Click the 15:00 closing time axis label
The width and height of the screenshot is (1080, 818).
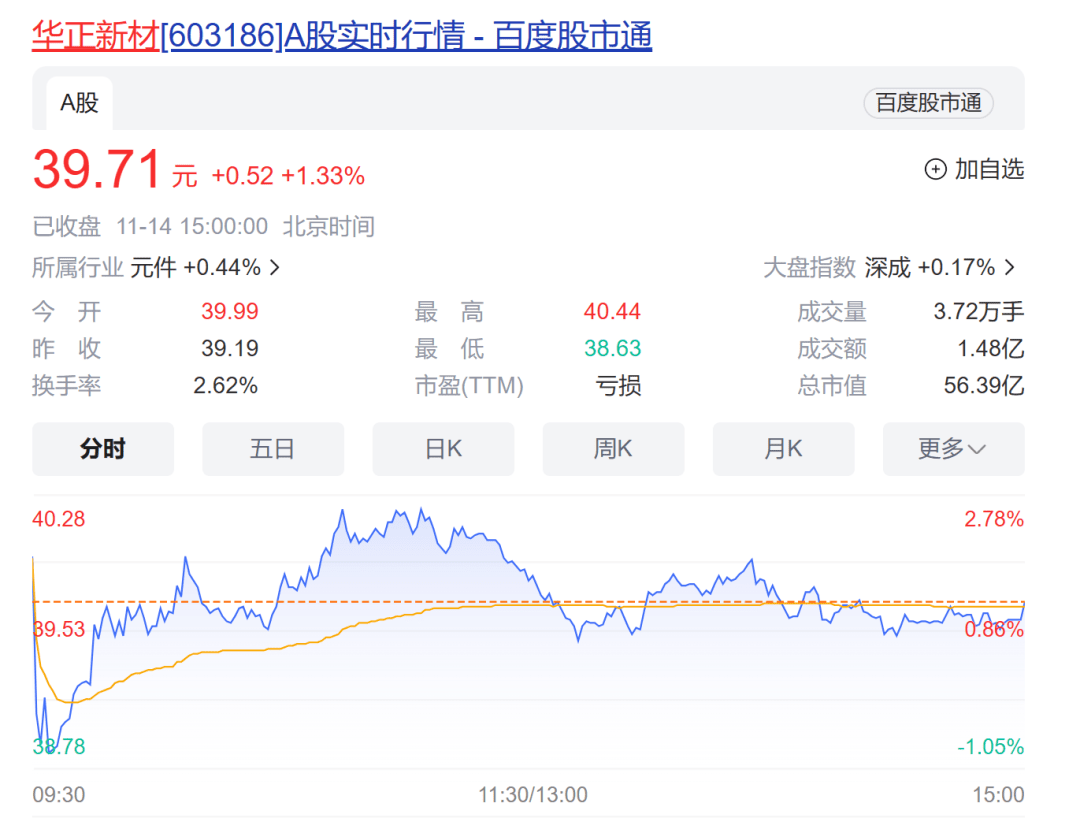click(x=998, y=795)
